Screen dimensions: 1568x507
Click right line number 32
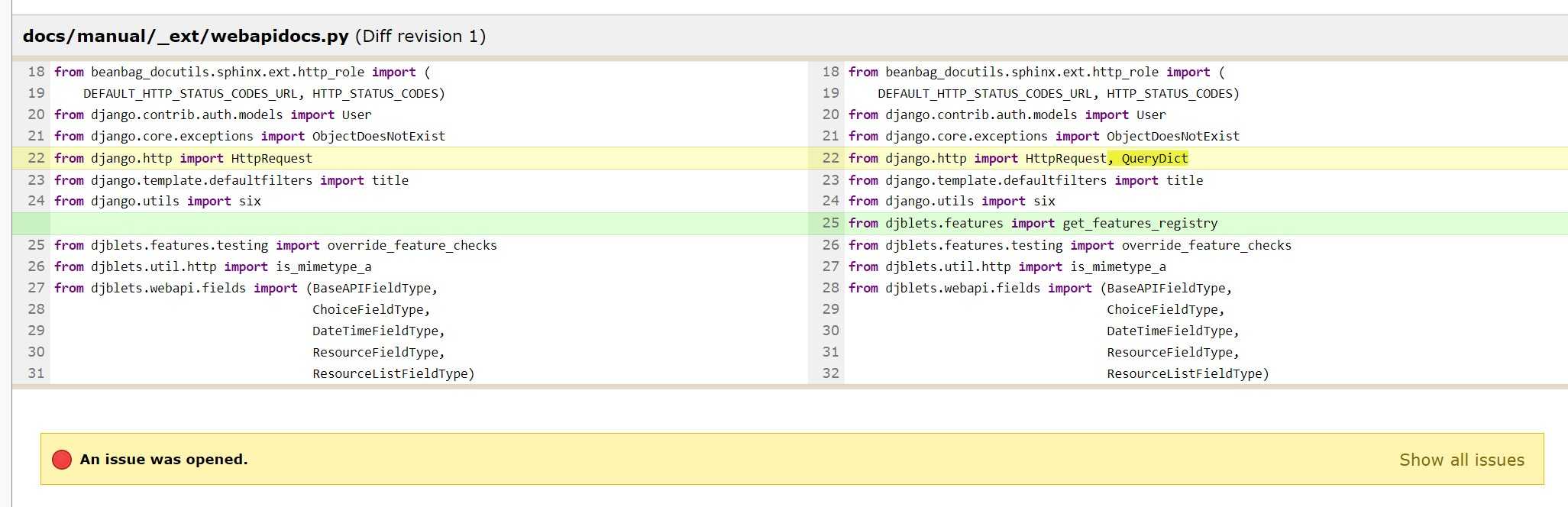point(830,373)
